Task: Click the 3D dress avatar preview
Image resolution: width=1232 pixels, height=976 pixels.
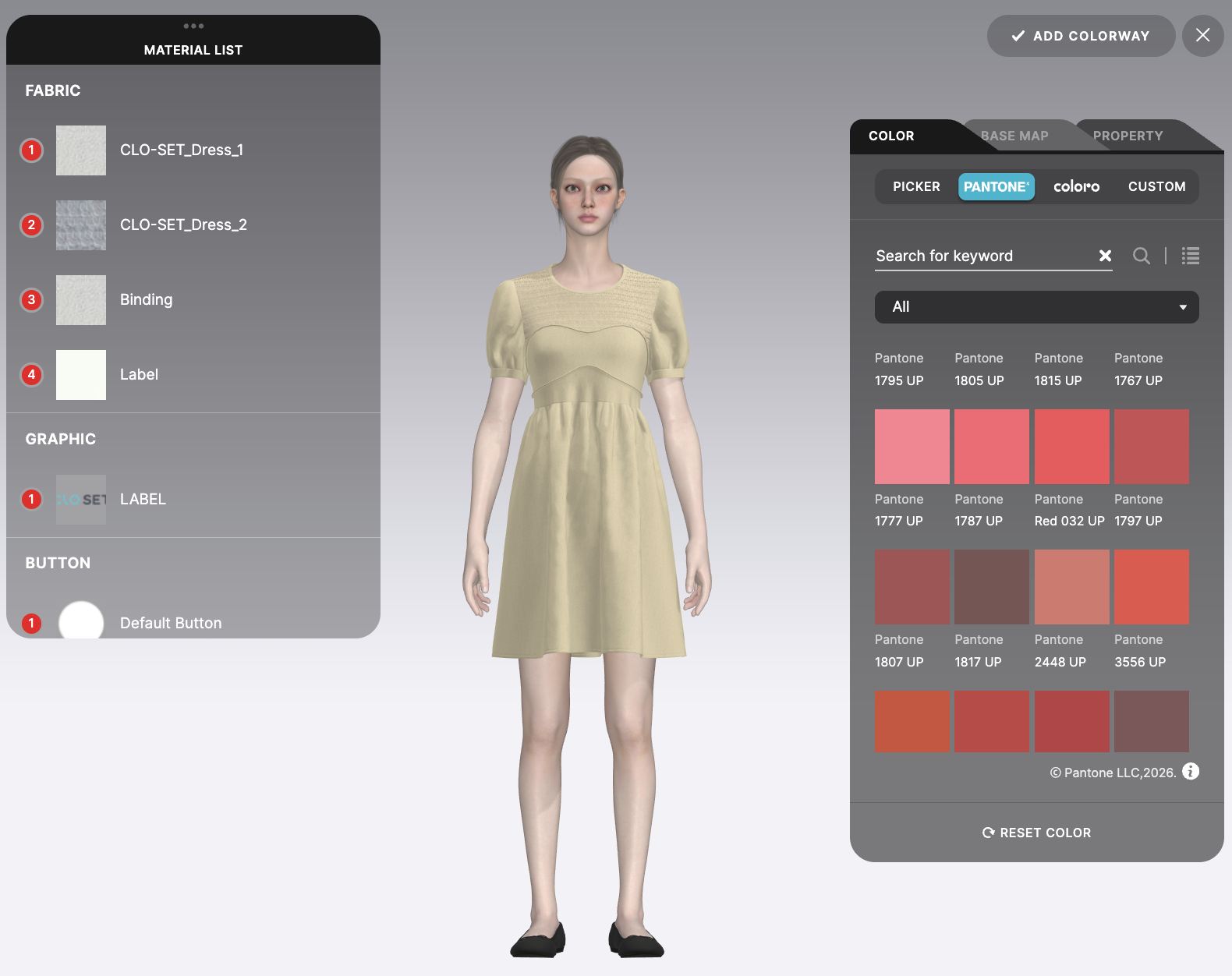Action: (x=587, y=546)
